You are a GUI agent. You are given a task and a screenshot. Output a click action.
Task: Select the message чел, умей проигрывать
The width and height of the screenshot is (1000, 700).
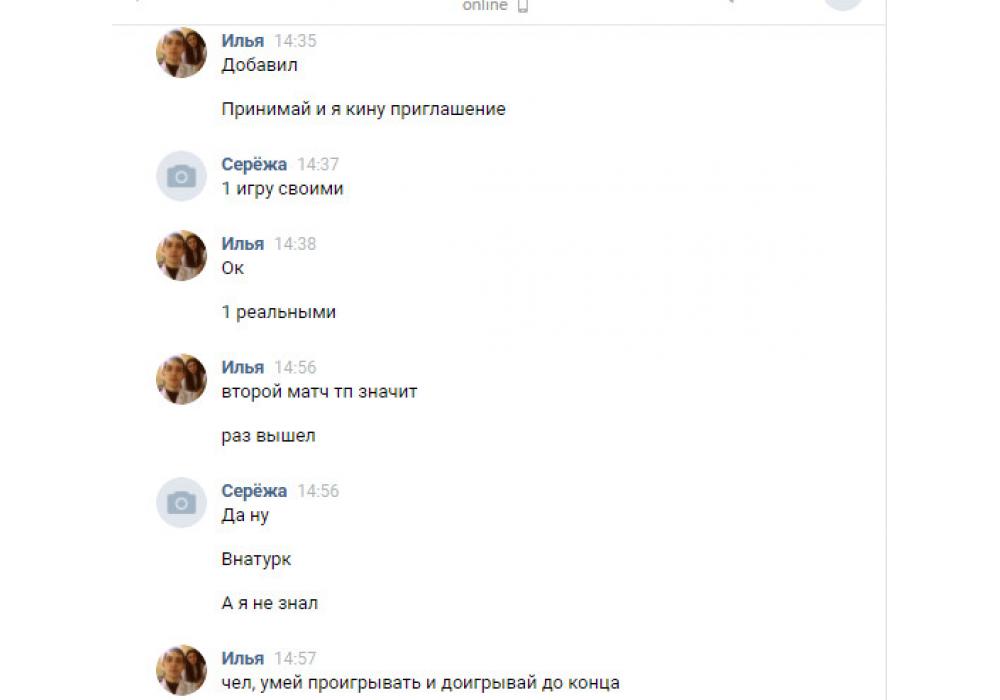pos(420,683)
